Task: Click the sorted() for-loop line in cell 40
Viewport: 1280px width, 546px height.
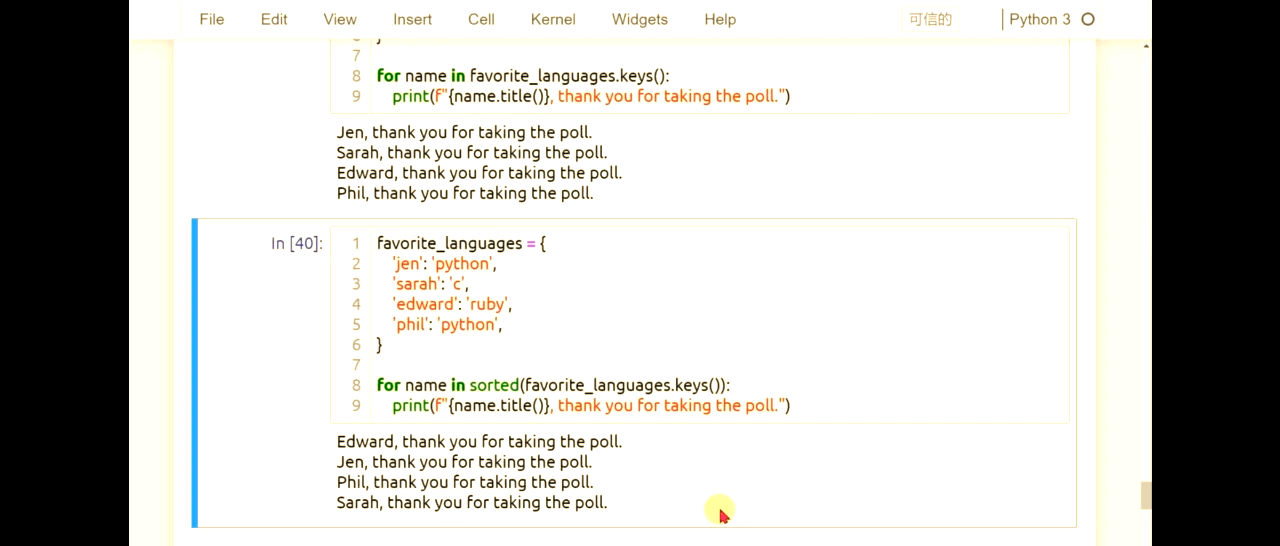Action: 553,385
